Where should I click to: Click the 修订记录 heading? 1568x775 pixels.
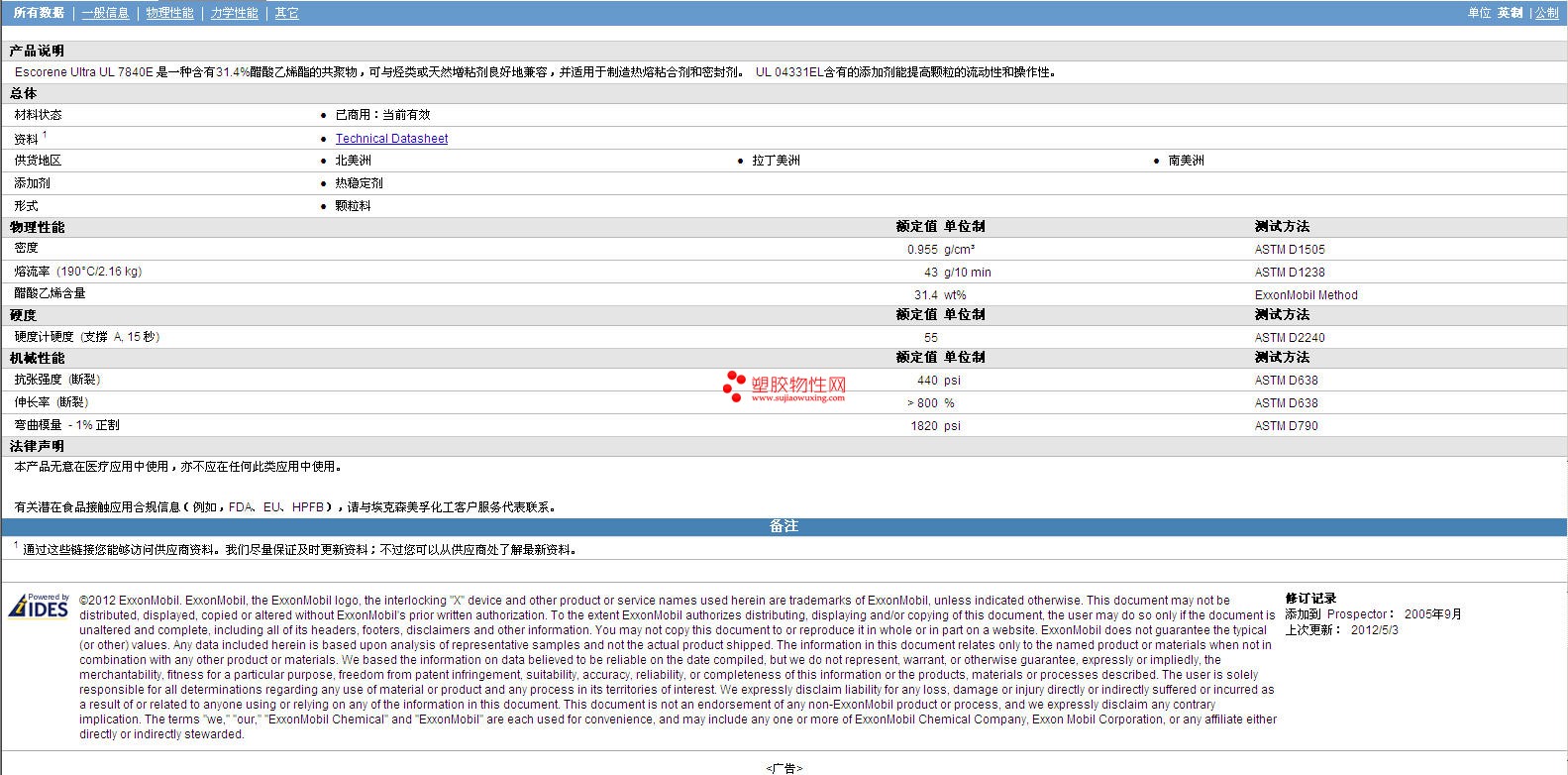pos(1311,599)
